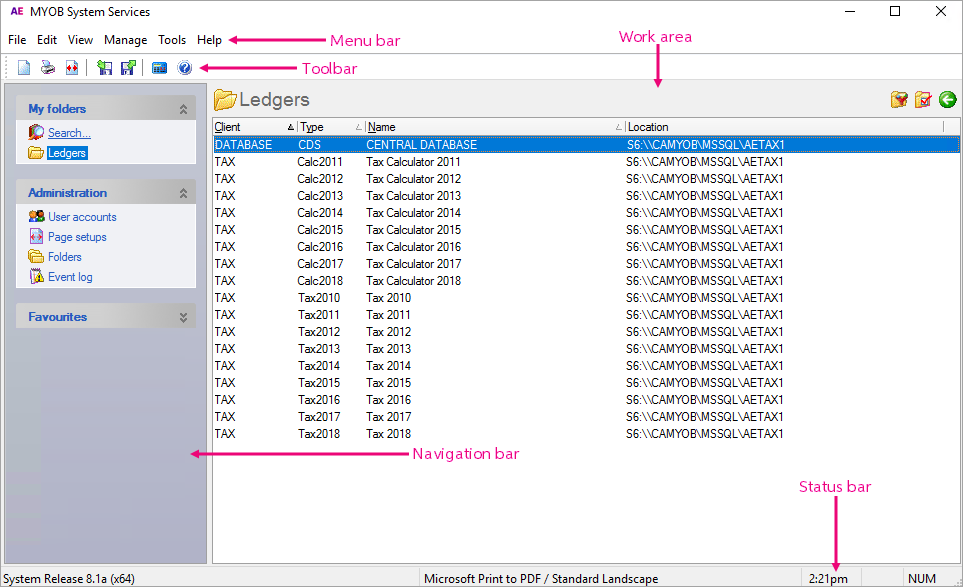Click the Microsoft Print to PDF status entry
The image size is (963, 587).
540,578
